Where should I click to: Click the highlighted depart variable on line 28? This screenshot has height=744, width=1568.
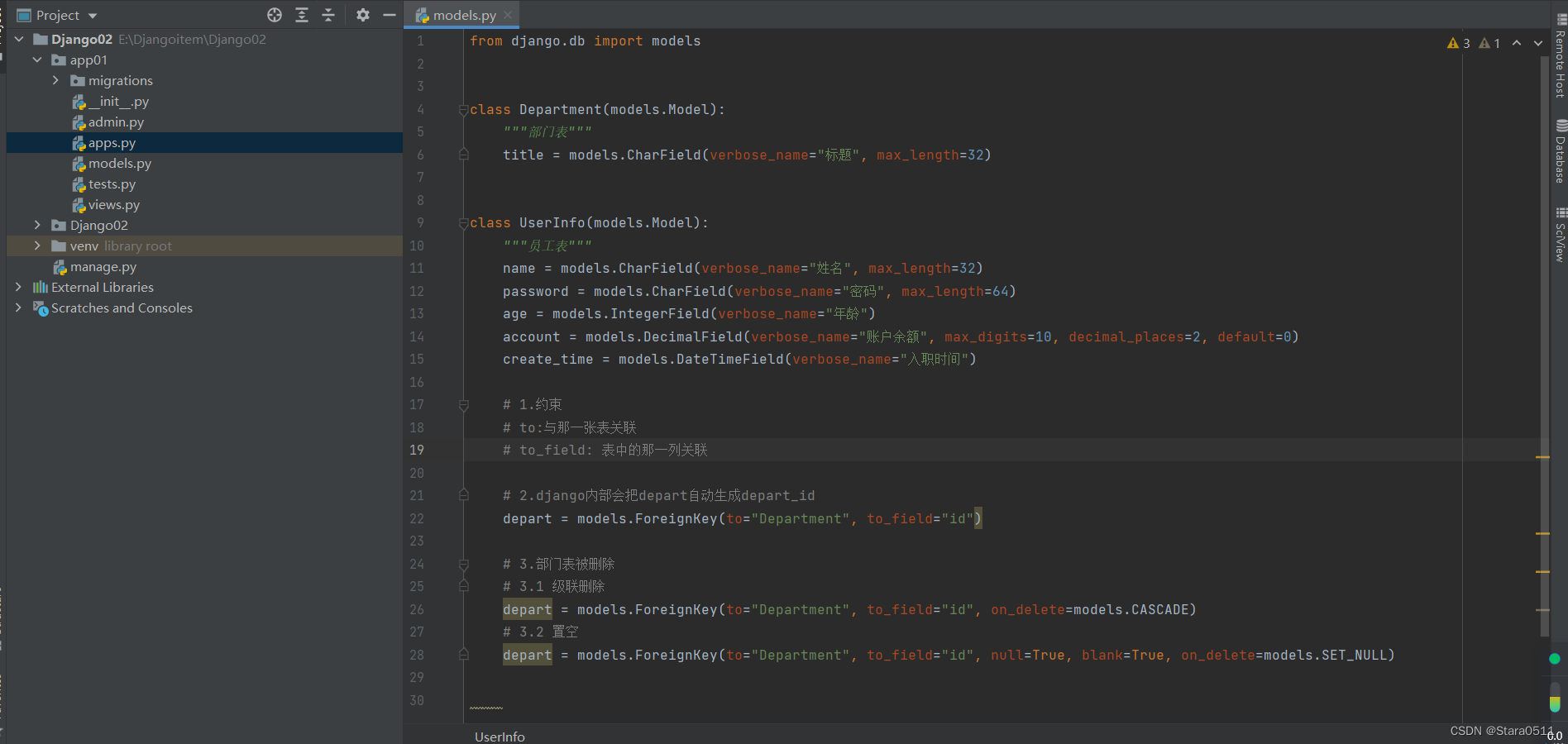527,655
